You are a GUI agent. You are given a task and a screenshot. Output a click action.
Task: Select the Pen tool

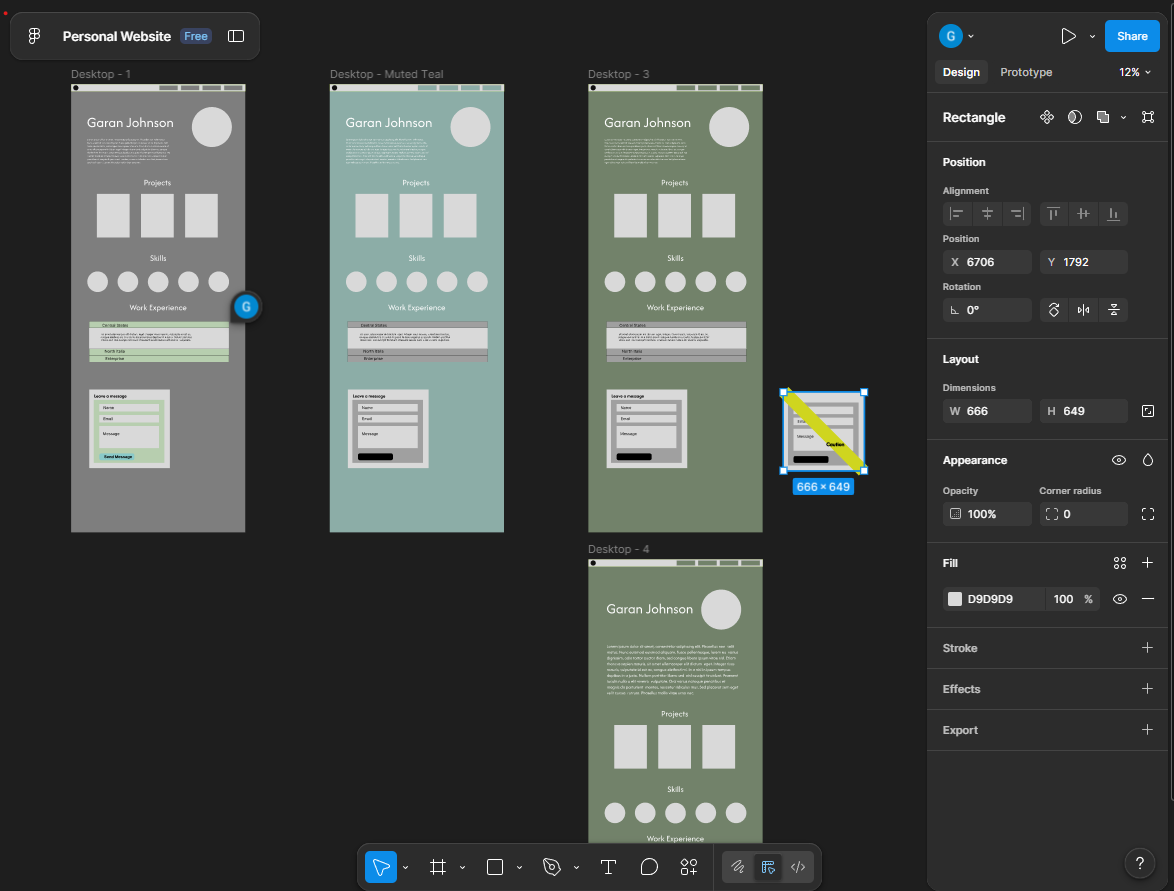[x=554, y=867]
